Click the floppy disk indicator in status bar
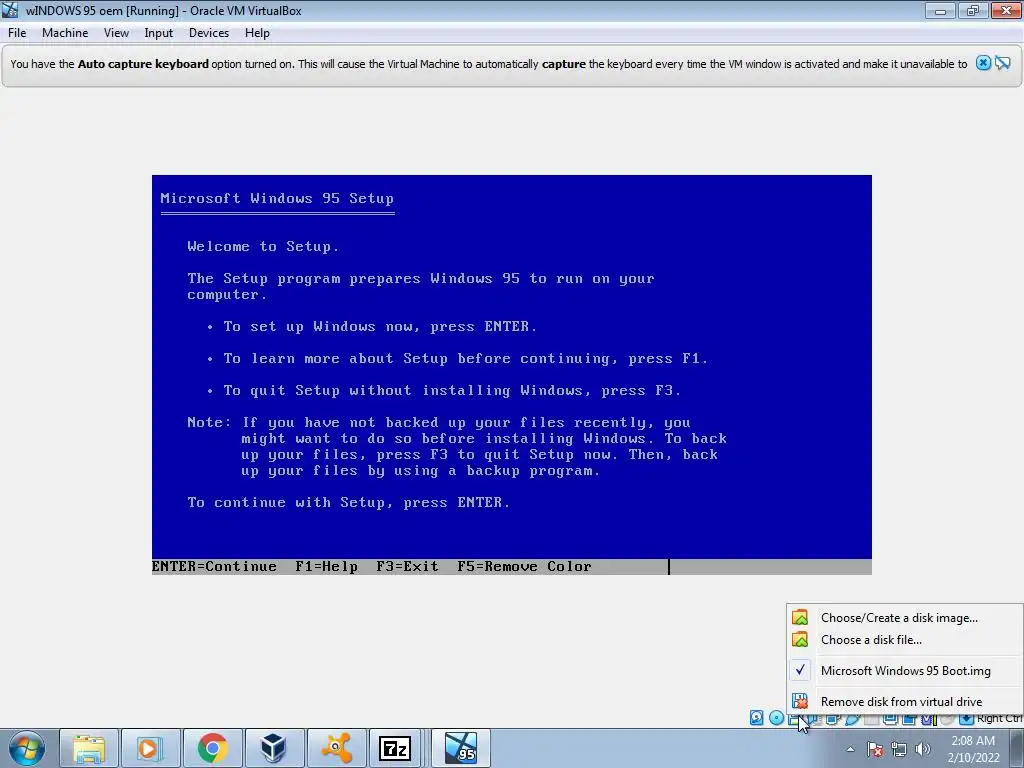This screenshot has width=1024, height=768. (x=795, y=719)
